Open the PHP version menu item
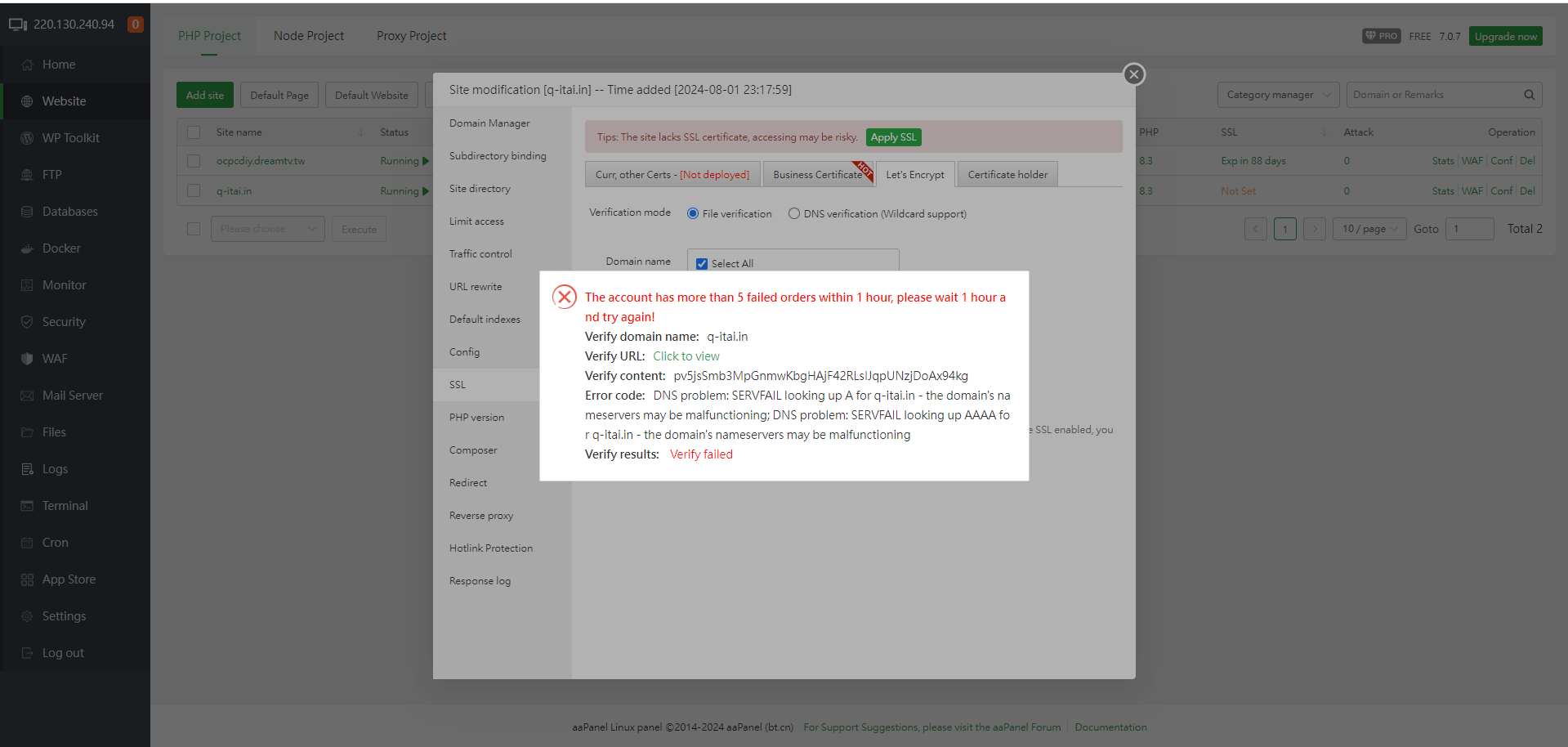Screen dimensions: 1568x747 (476, 418)
